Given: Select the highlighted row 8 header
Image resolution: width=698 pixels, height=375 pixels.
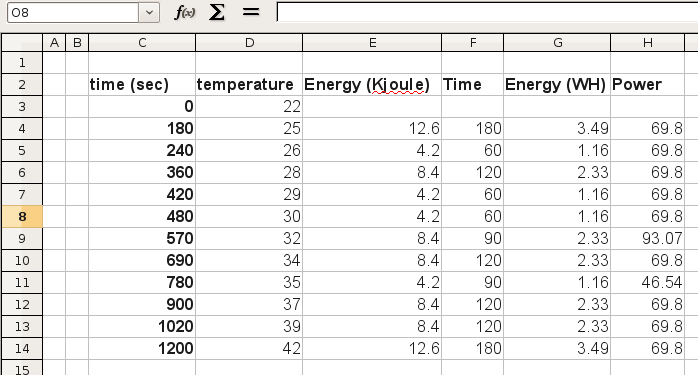Looking at the screenshot, I should (22, 216).
